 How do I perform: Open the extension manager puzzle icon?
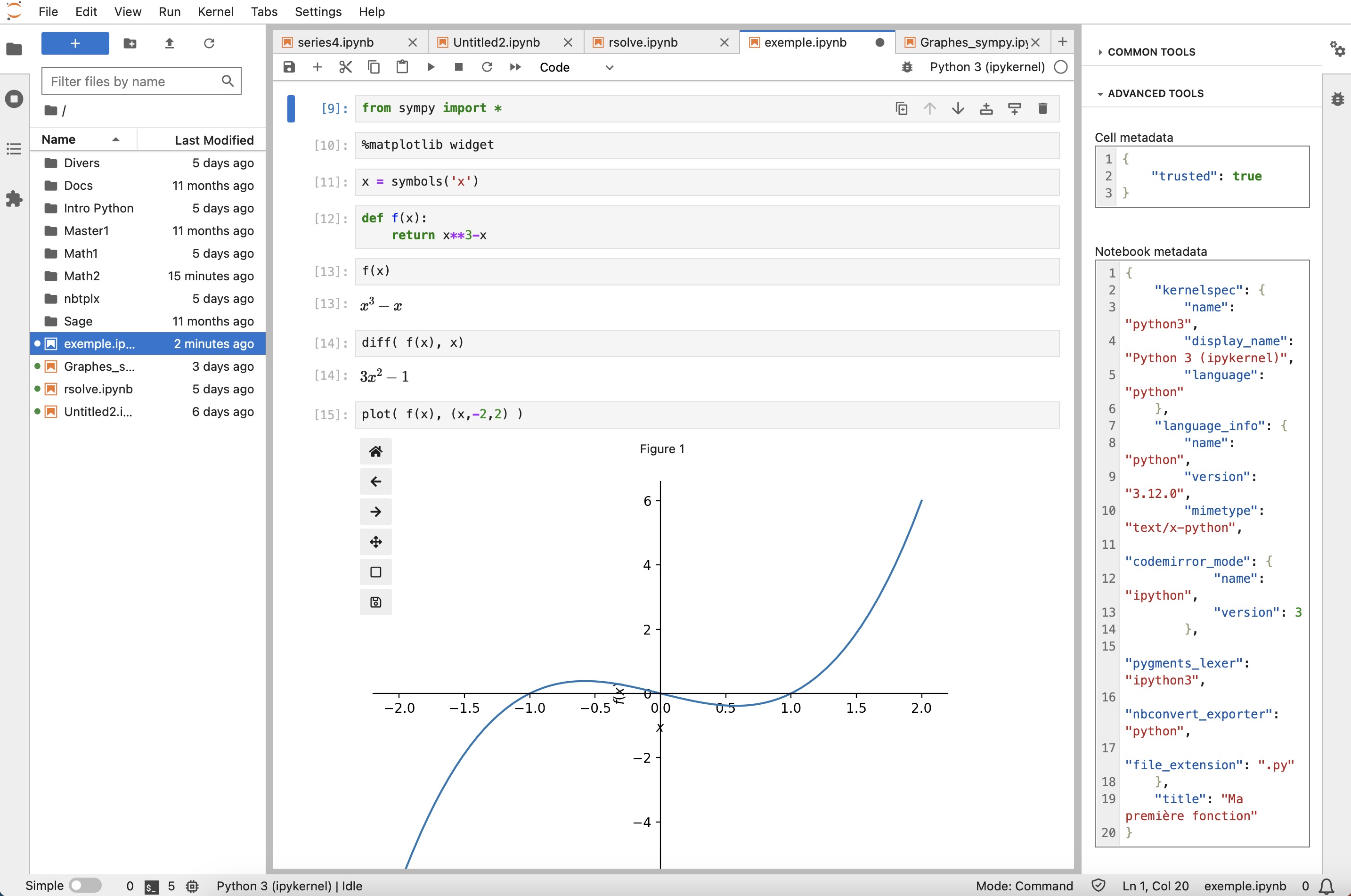(14, 199)
